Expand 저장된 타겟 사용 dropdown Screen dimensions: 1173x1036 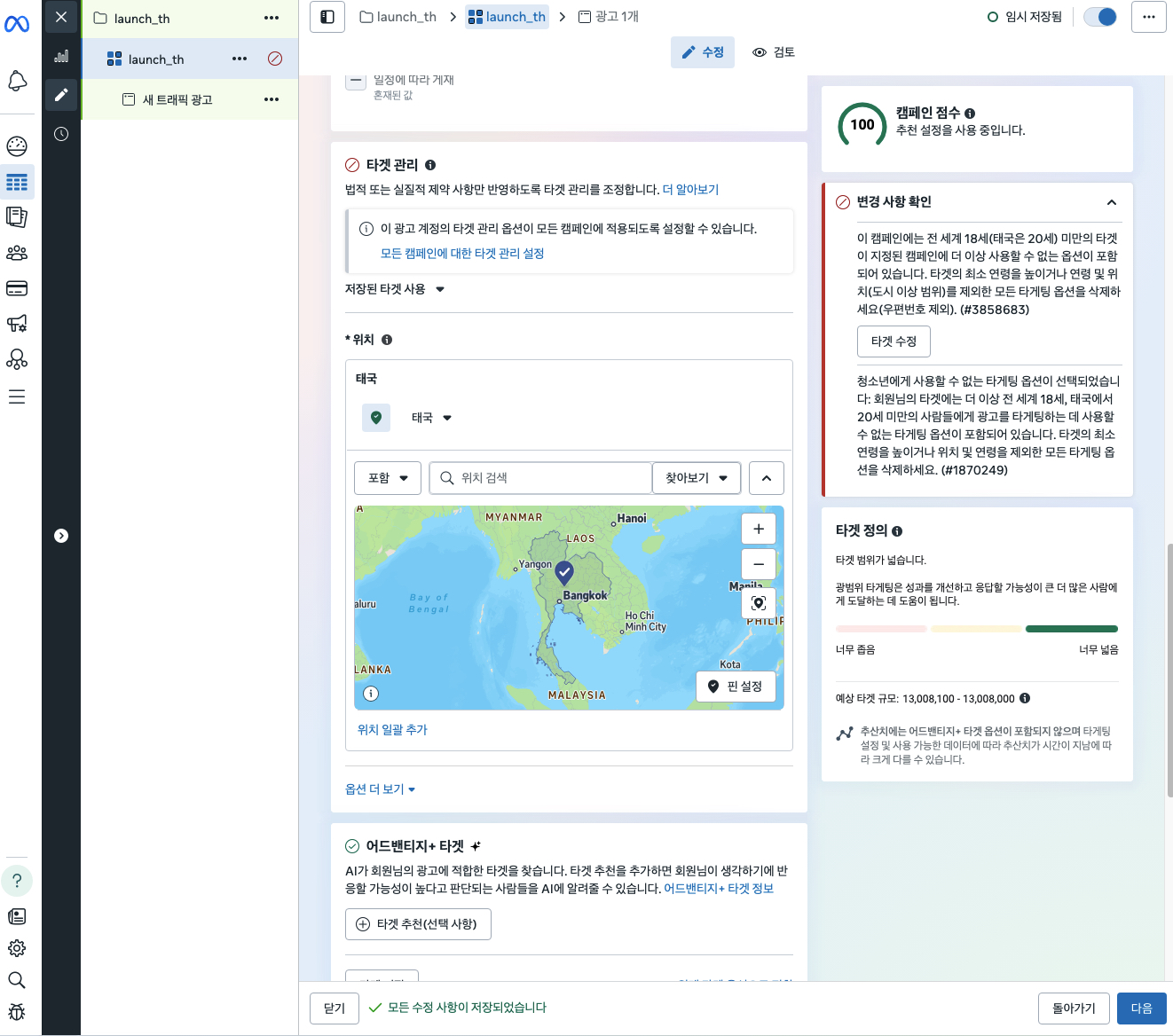click(x=395, y=289)
